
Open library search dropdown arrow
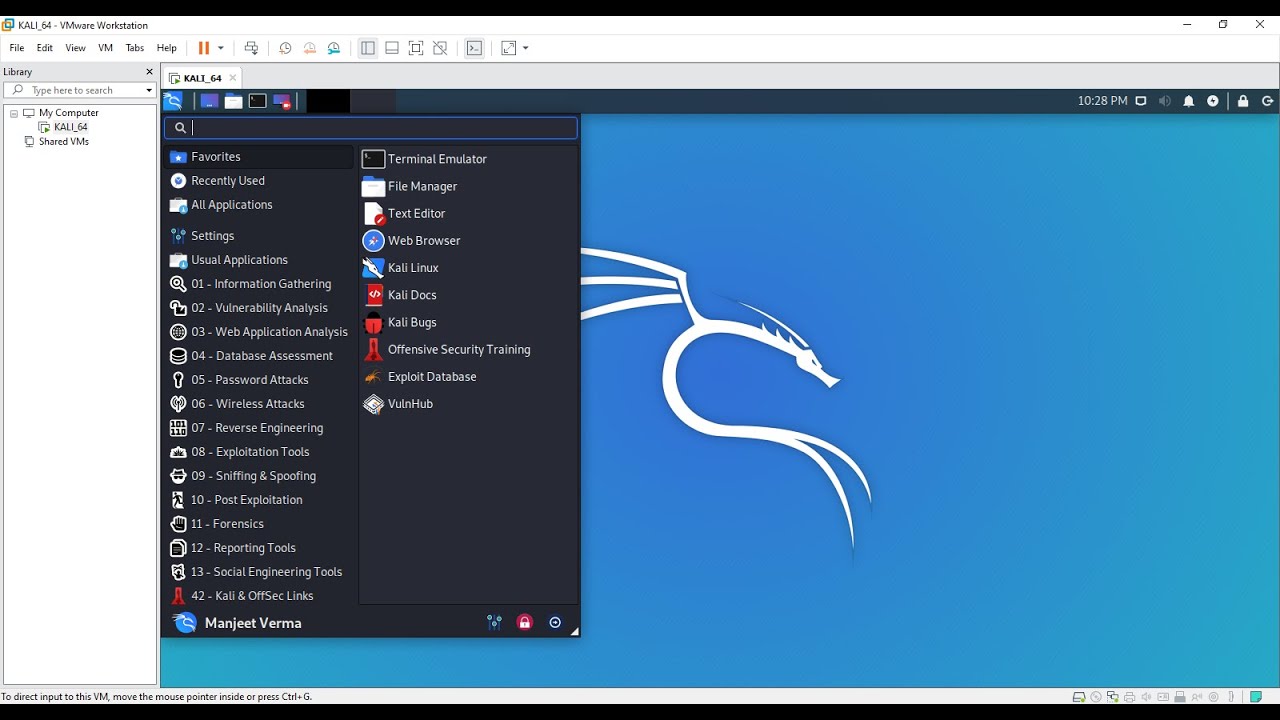(149, 90)
